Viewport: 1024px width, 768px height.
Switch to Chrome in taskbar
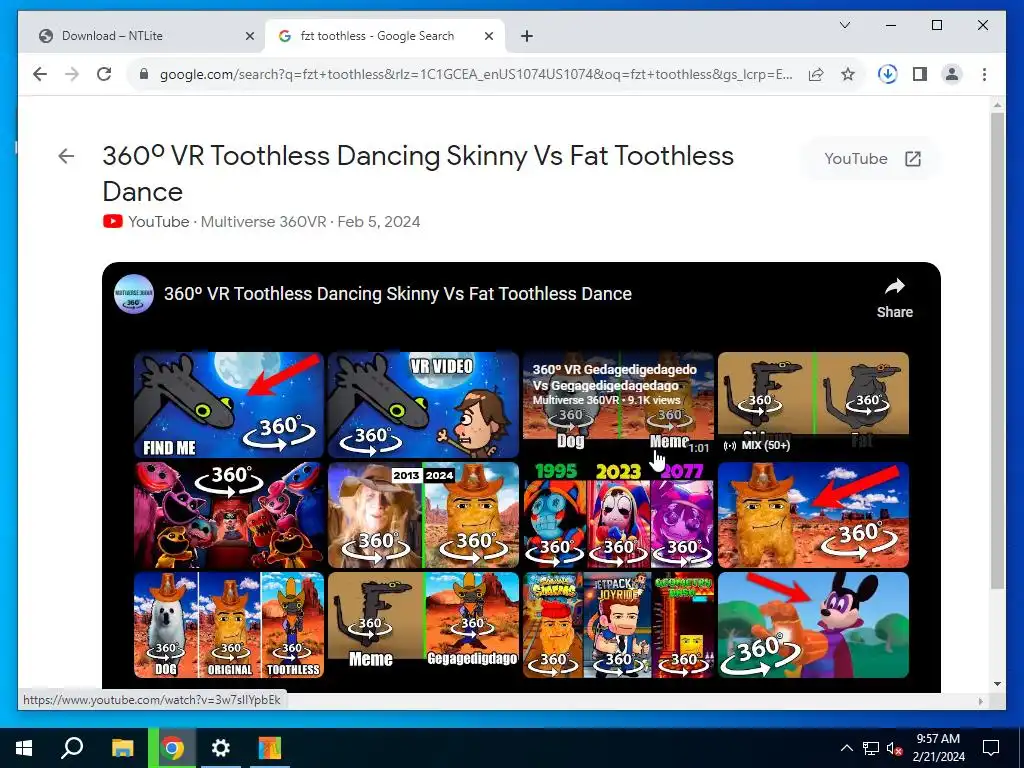tap(172, 748)
